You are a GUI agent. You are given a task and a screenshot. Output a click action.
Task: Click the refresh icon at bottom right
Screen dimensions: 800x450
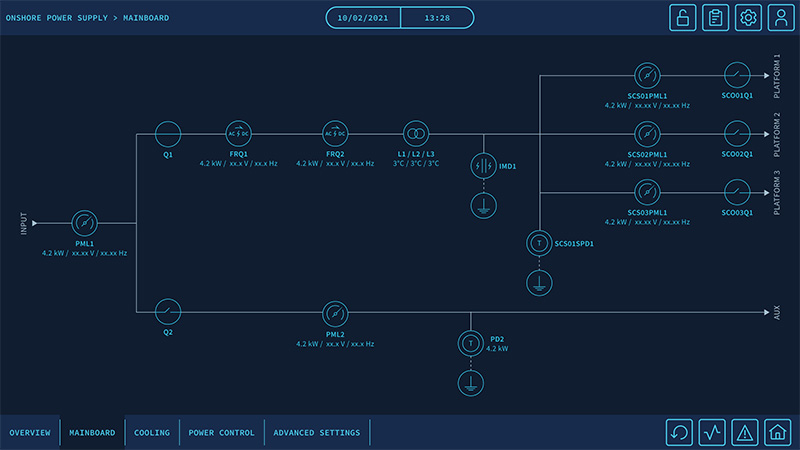679,433
